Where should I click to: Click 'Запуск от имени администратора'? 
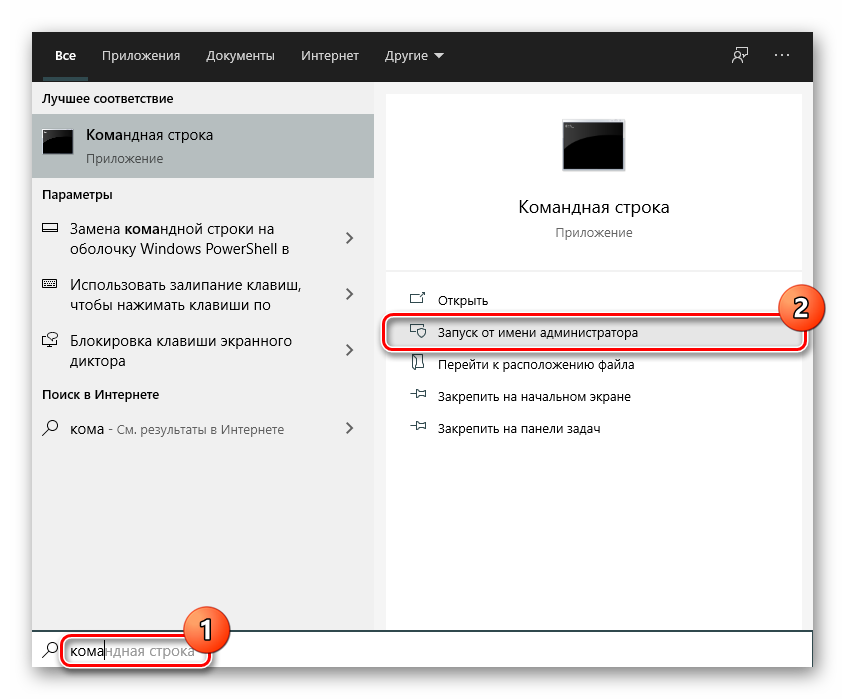click(x=537, y=332)
